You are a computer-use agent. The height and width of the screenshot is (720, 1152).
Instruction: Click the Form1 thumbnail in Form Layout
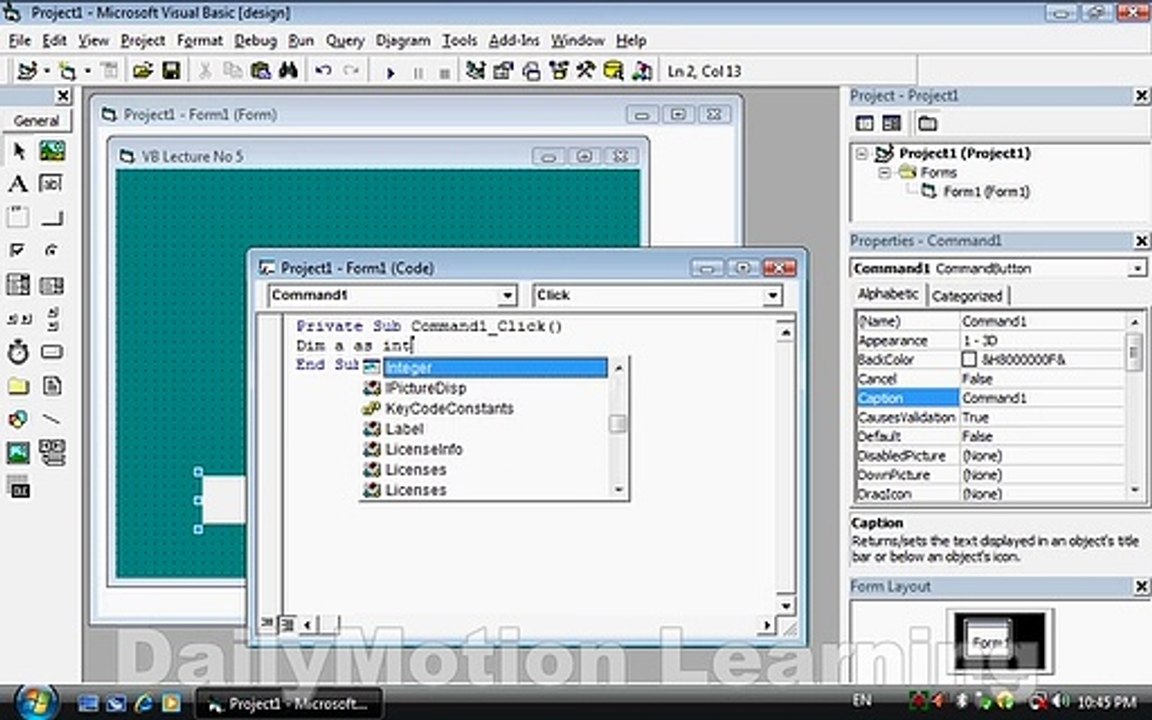(988, 641)
